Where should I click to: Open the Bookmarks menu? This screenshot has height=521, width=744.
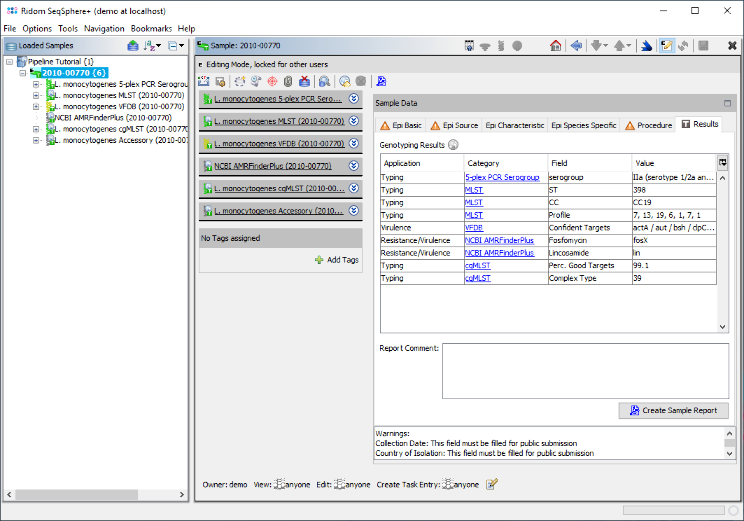151,28
